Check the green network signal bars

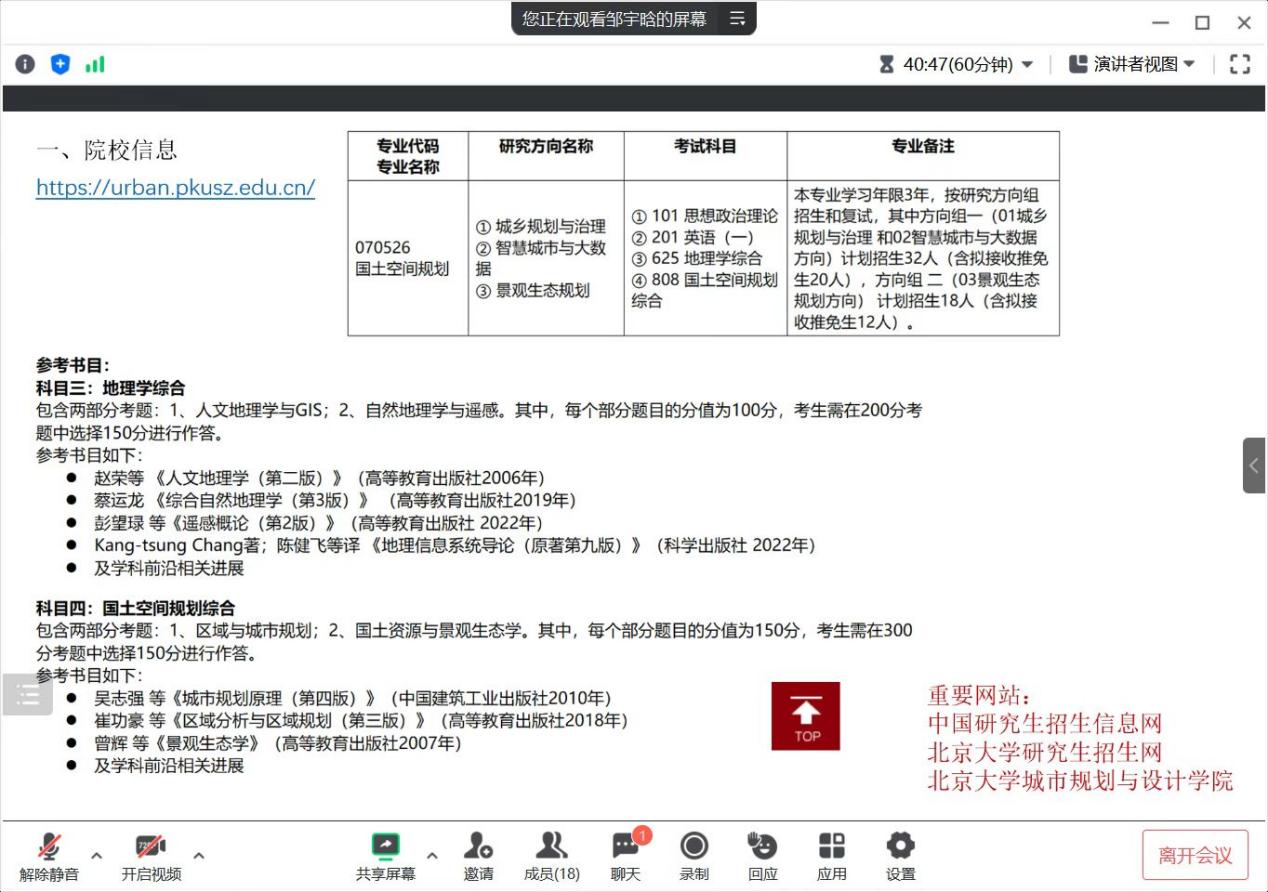click(x=95, y=64)
